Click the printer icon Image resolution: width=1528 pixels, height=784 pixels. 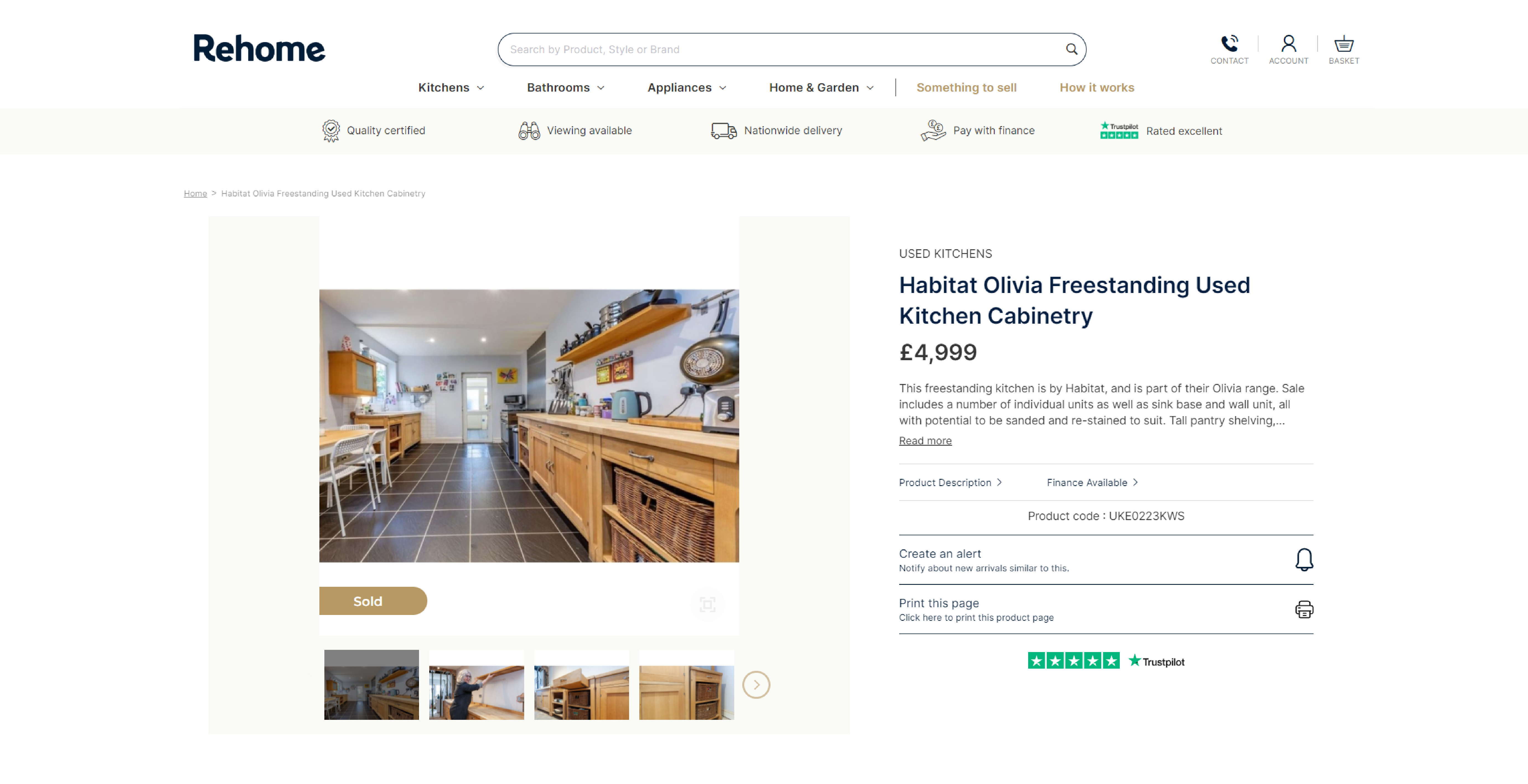(x=1304, y=609)
